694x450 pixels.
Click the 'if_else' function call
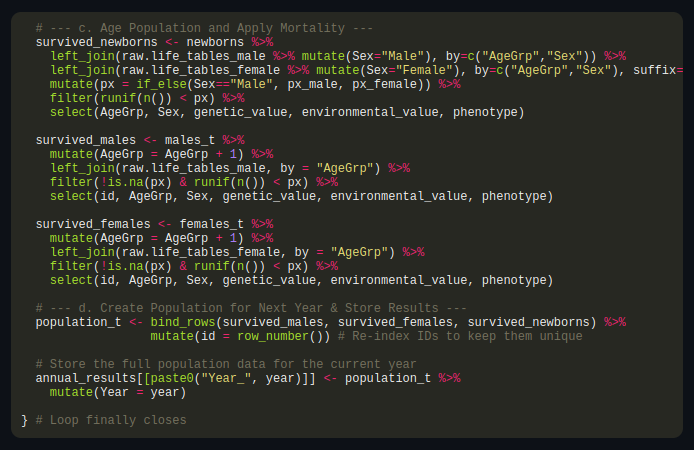pyautogui.click(x=161, y=85)
